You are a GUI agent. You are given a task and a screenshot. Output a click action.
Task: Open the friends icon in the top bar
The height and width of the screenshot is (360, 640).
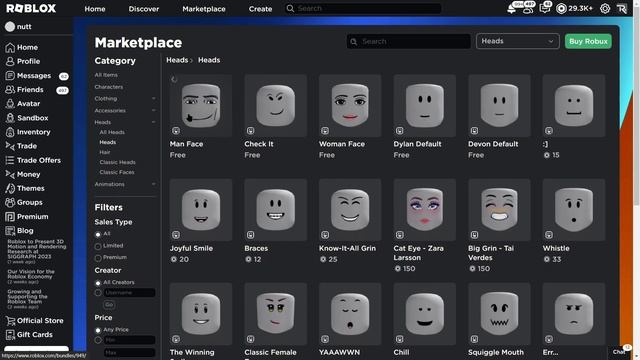tap(527, 9)
